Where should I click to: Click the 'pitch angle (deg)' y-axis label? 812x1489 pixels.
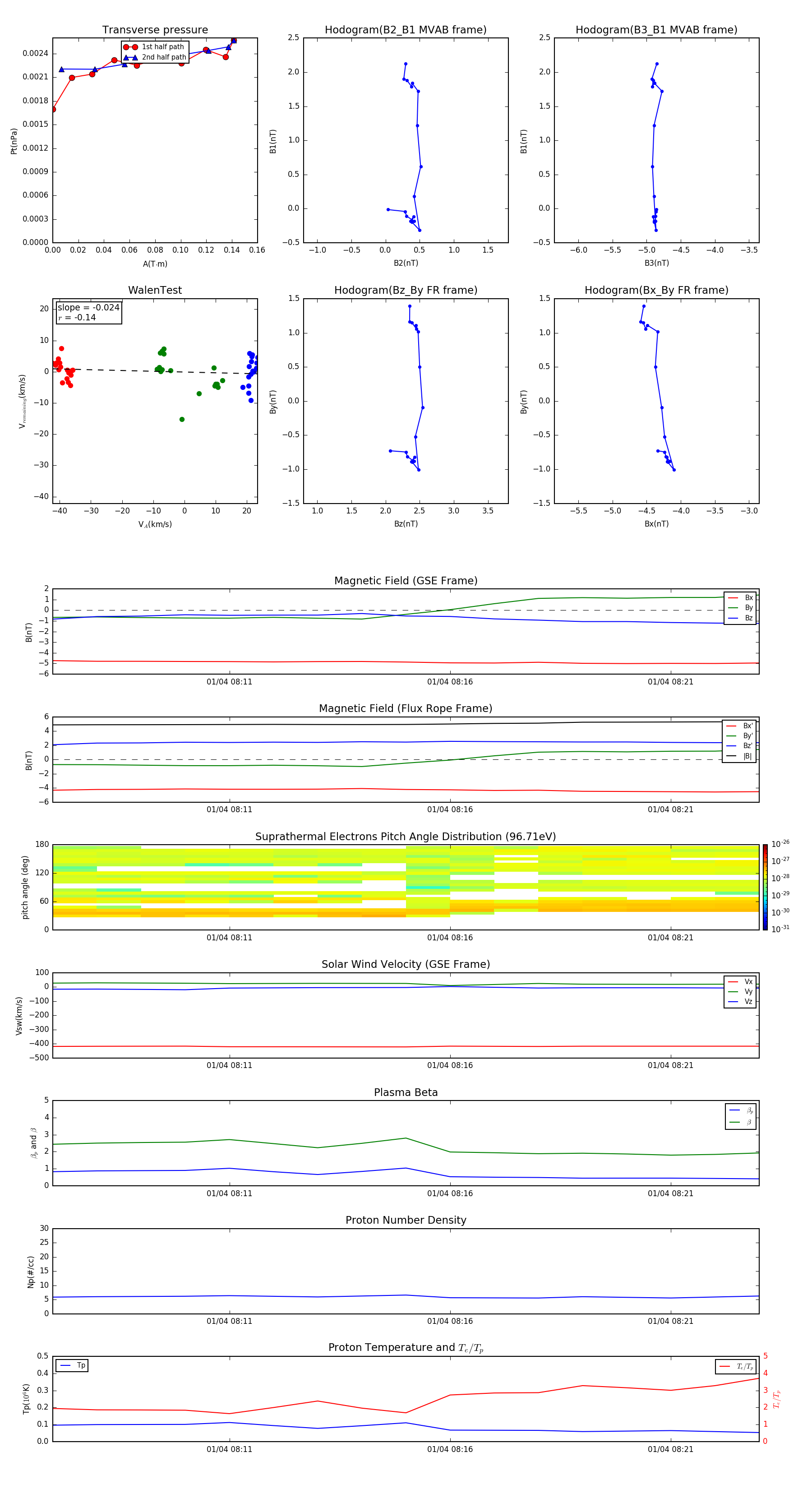click(x=25, y=887)
